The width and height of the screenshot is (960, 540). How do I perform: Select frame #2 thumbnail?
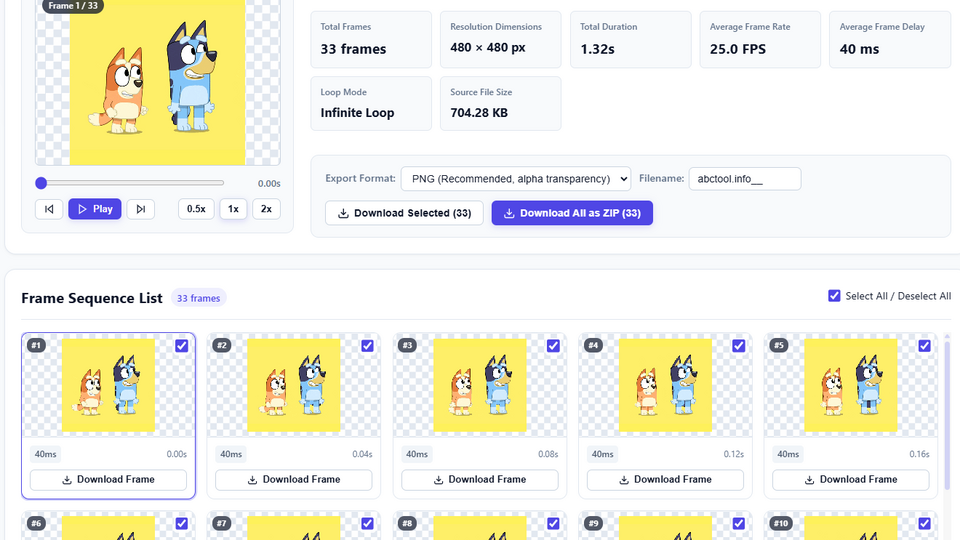(294, 385)
